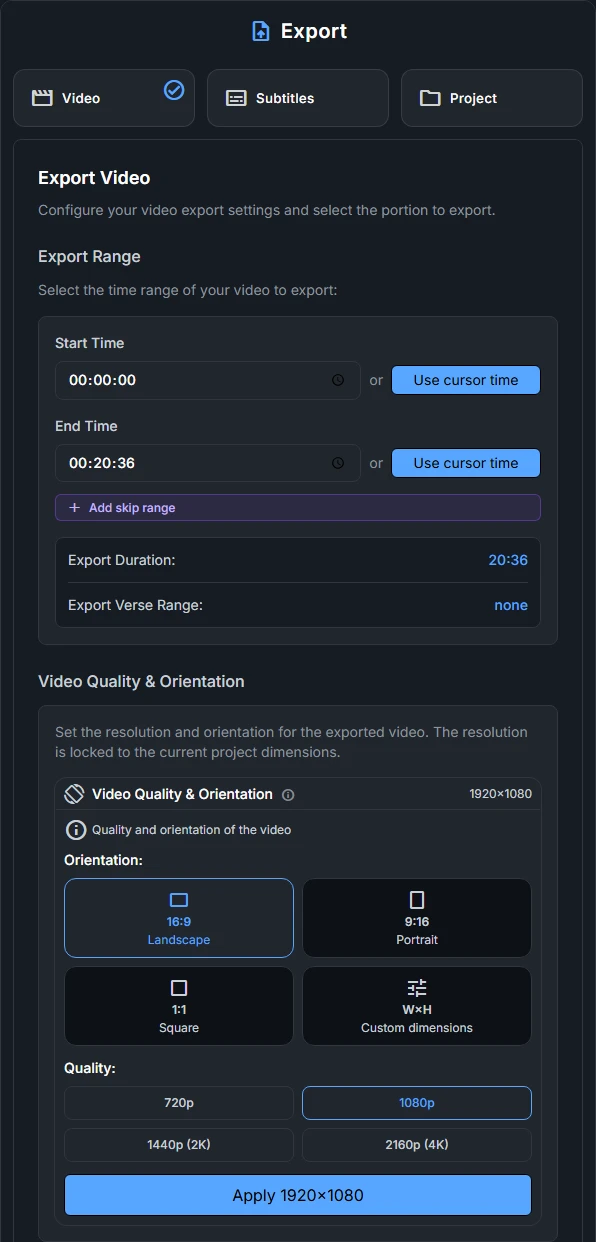Click the sliders icon for custom dimensions

tap(417, 988)
